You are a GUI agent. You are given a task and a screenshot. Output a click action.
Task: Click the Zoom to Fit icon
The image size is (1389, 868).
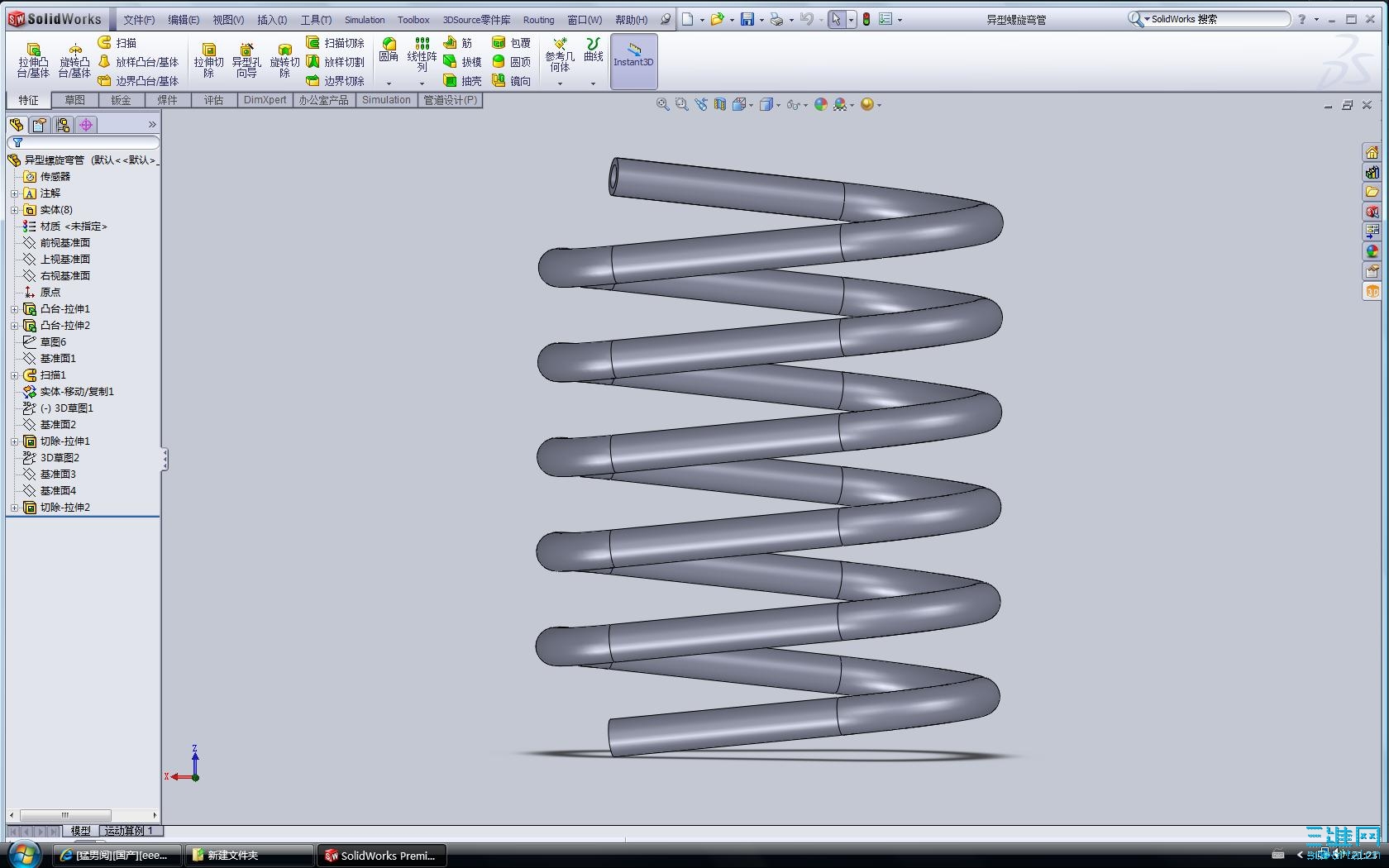pyautogui.click(x=662, y=104)
